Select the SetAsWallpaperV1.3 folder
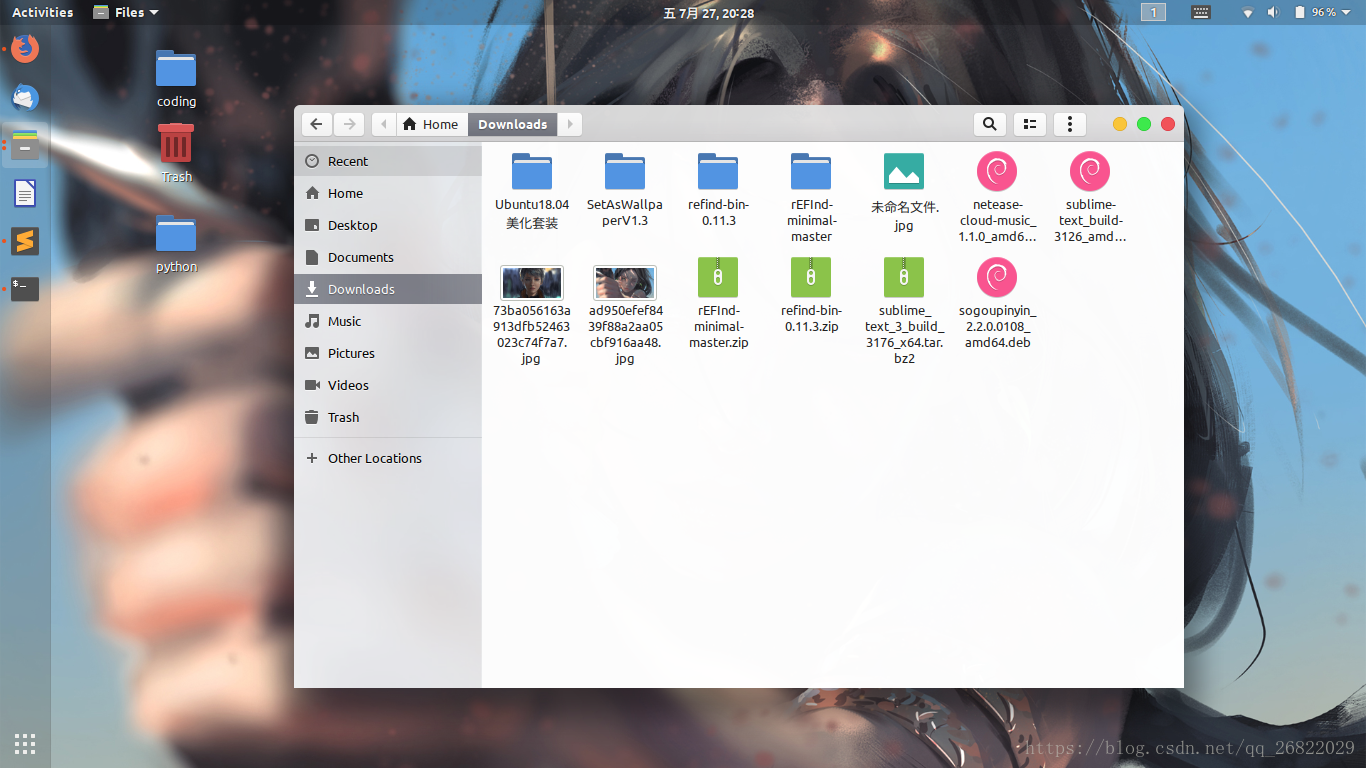 pyautogui.click(x=625, y=190)
